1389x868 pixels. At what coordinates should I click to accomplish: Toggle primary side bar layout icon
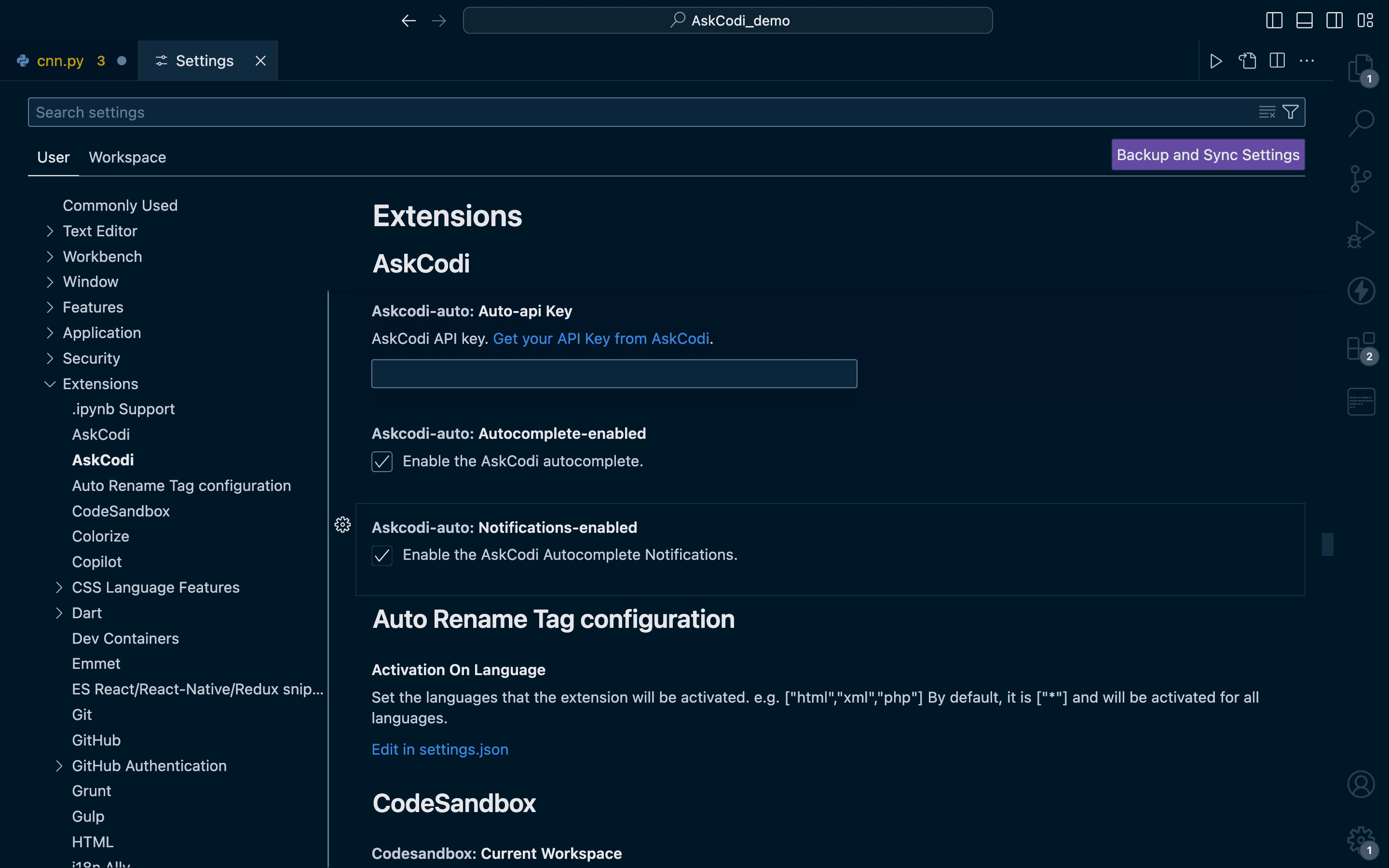coord(1274,21)
